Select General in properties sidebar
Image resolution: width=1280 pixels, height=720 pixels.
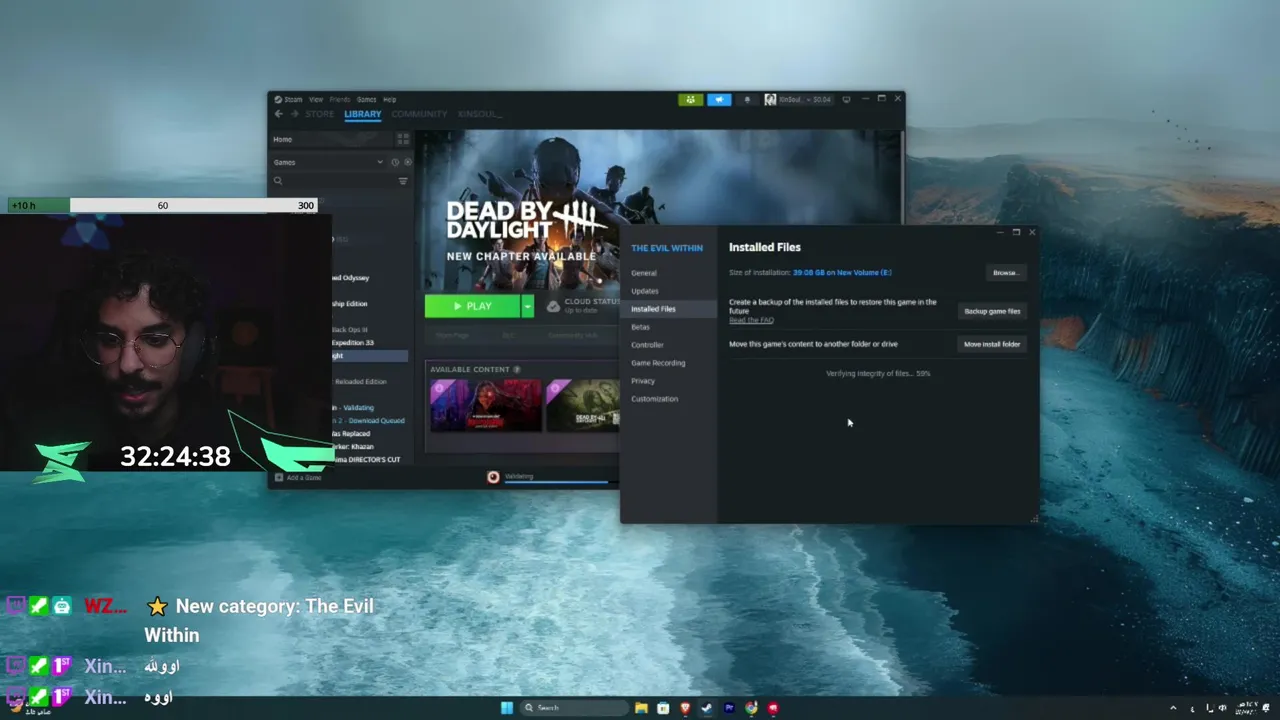pyautogui.click(x=644, y=273)
